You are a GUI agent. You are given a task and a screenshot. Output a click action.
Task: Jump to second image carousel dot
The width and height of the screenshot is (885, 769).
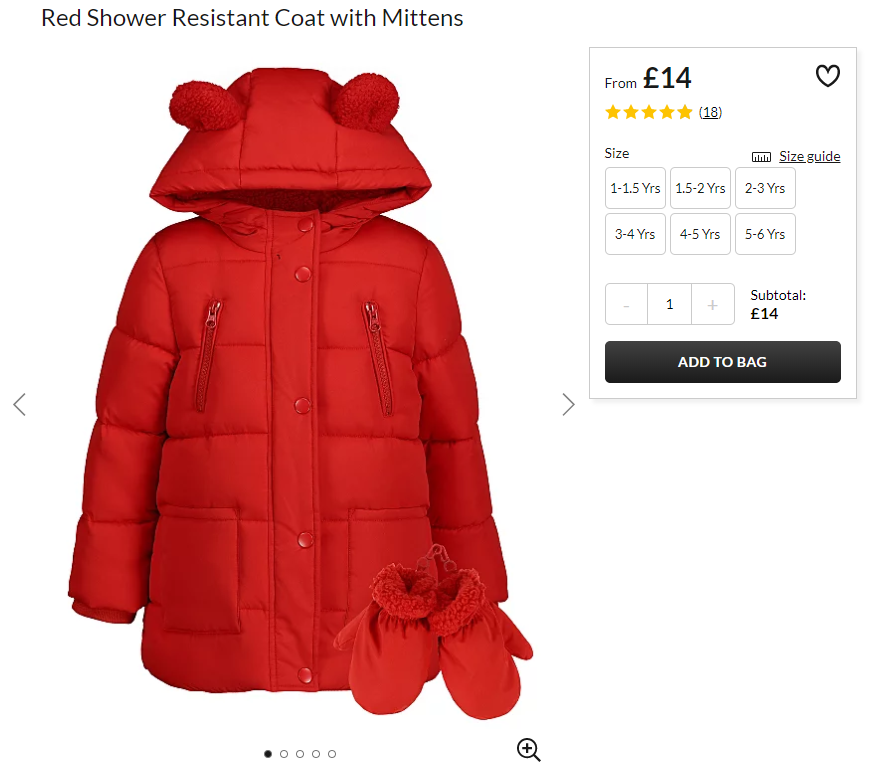click(284, 754)
